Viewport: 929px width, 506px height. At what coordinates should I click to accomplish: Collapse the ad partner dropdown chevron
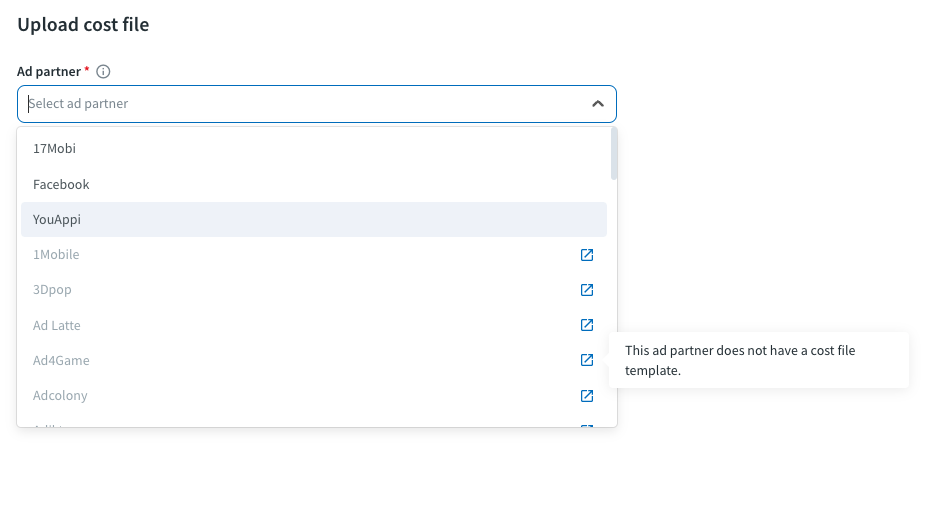[x=598, y=104]
